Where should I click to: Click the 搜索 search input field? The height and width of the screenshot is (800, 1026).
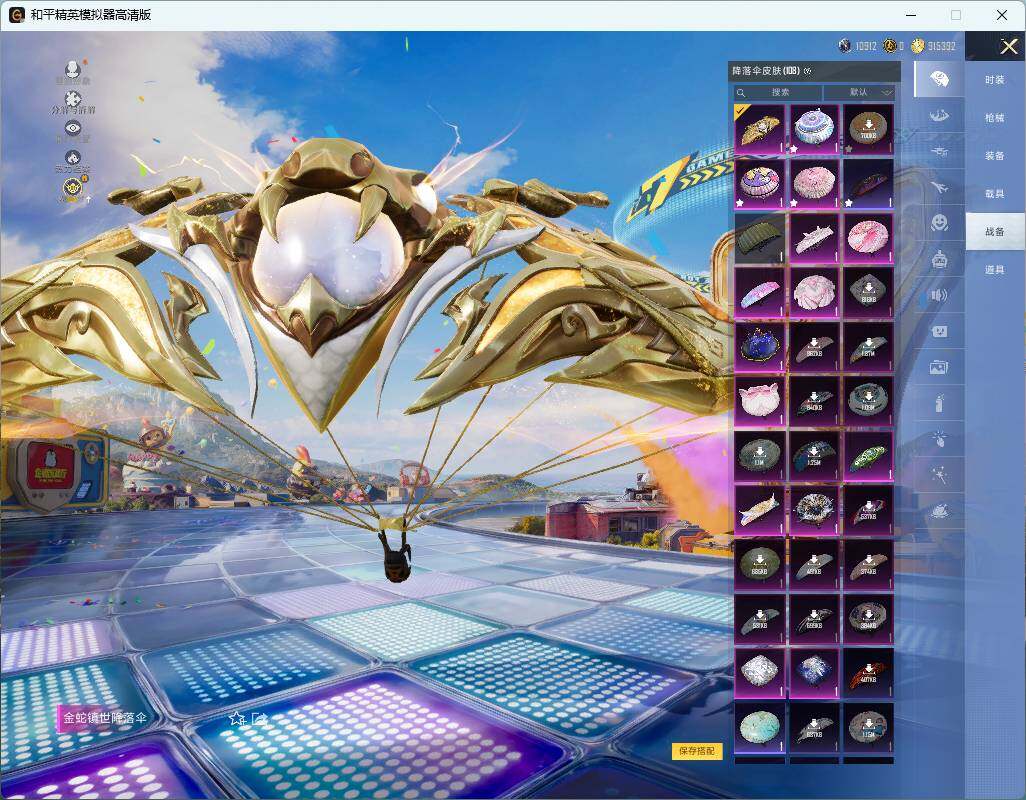[777, 93]
